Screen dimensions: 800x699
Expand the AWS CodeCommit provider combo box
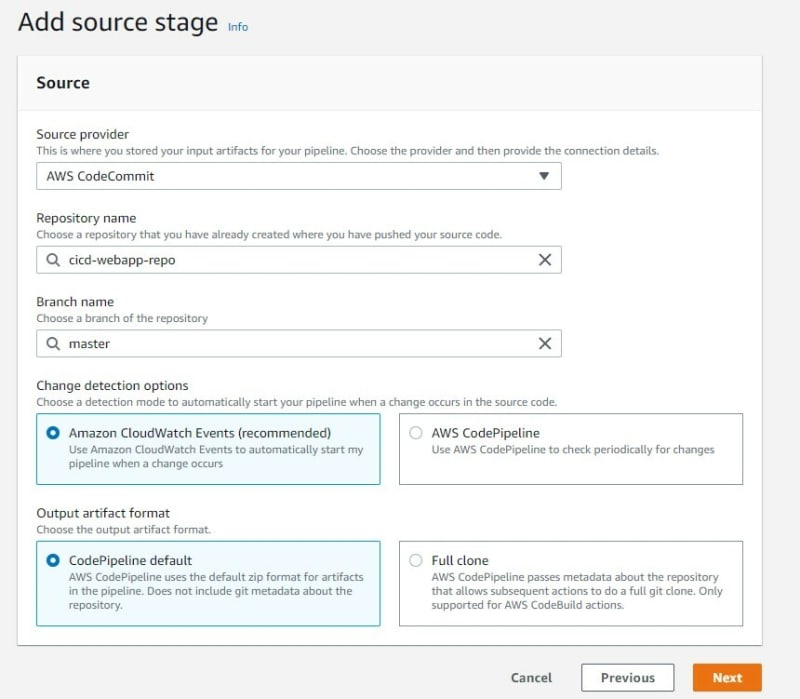[x=299, y=176]
